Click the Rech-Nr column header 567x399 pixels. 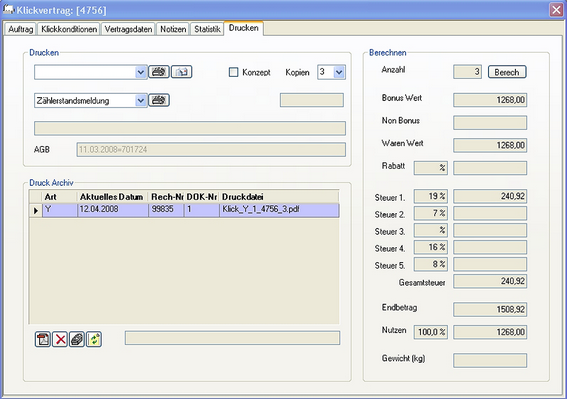coord(166,197)
